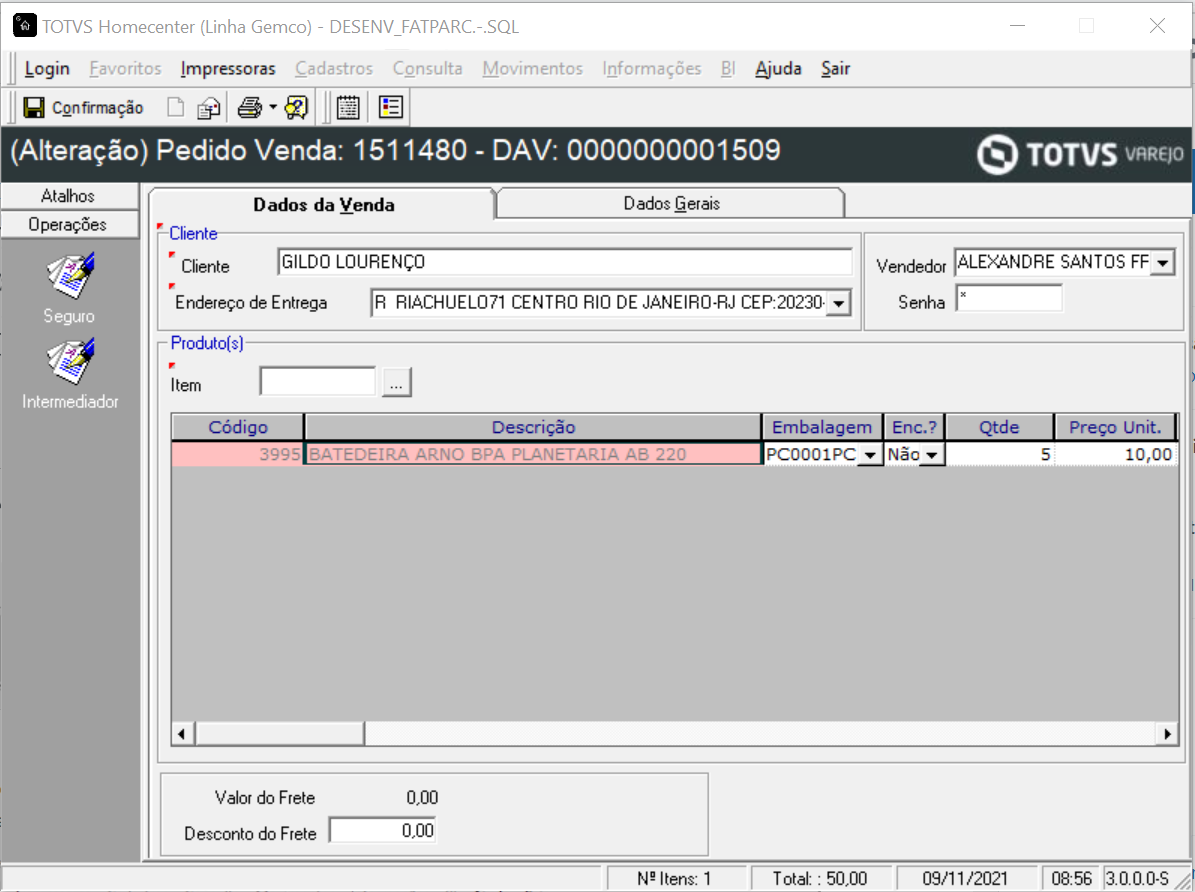Click the printer icon in toolbar

click(249, 107)
